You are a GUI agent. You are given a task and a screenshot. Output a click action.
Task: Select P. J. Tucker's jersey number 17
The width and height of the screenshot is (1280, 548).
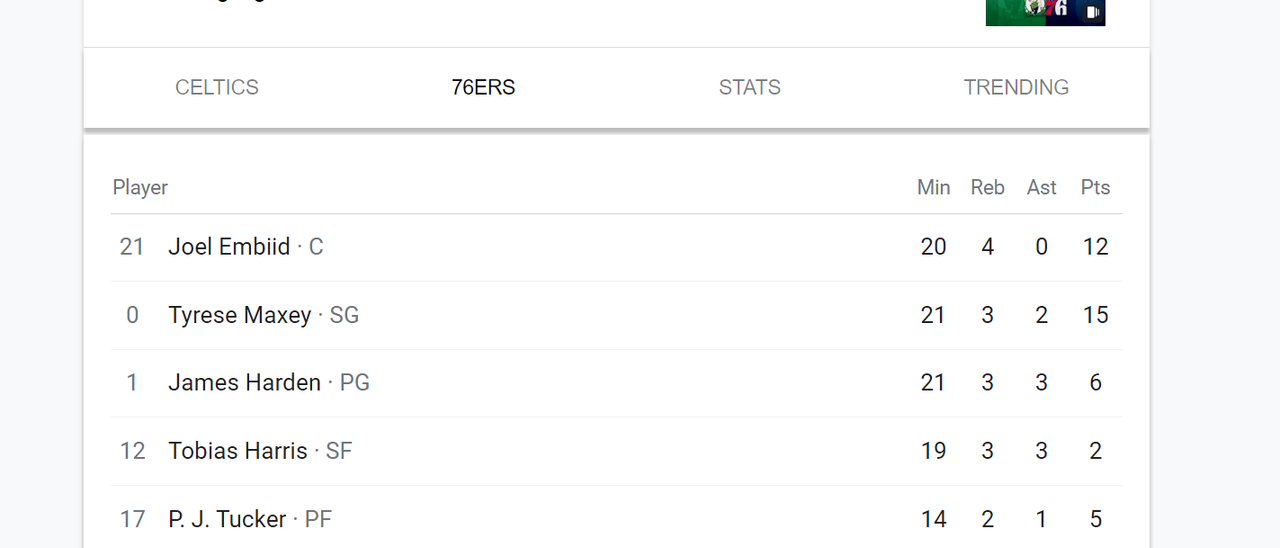point(132,519)
